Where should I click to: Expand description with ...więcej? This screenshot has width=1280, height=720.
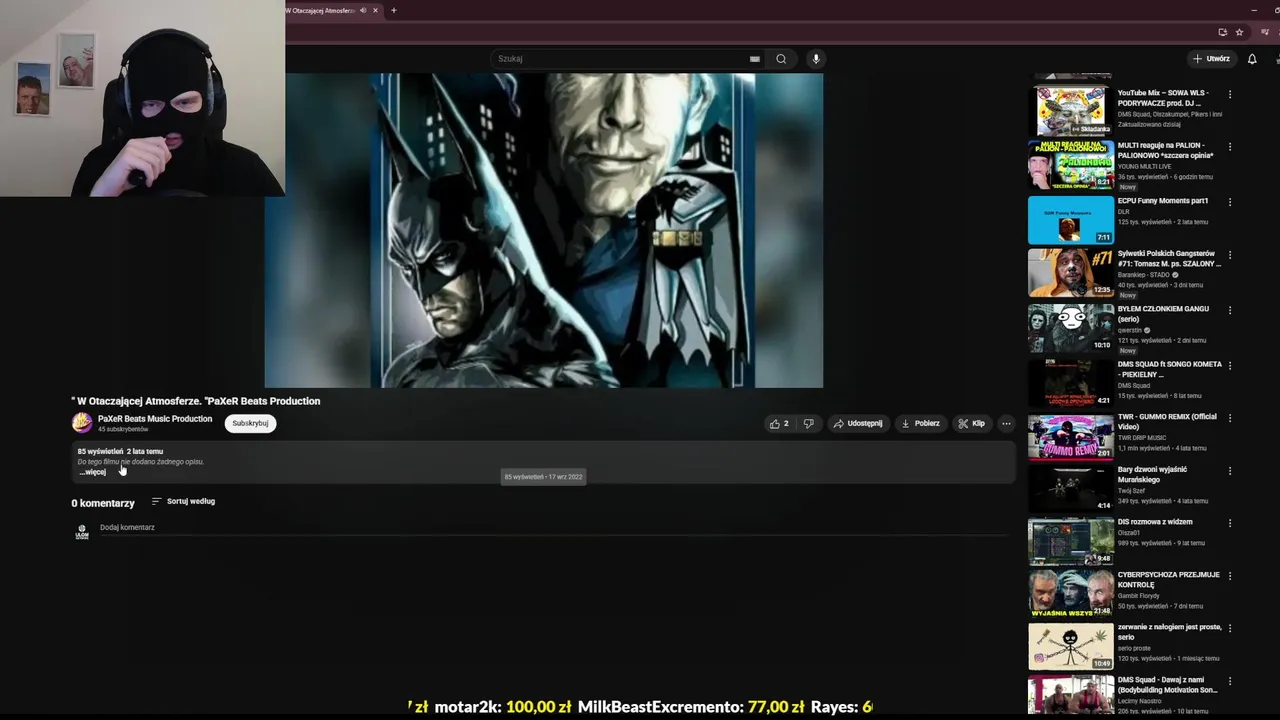(93, 472)
